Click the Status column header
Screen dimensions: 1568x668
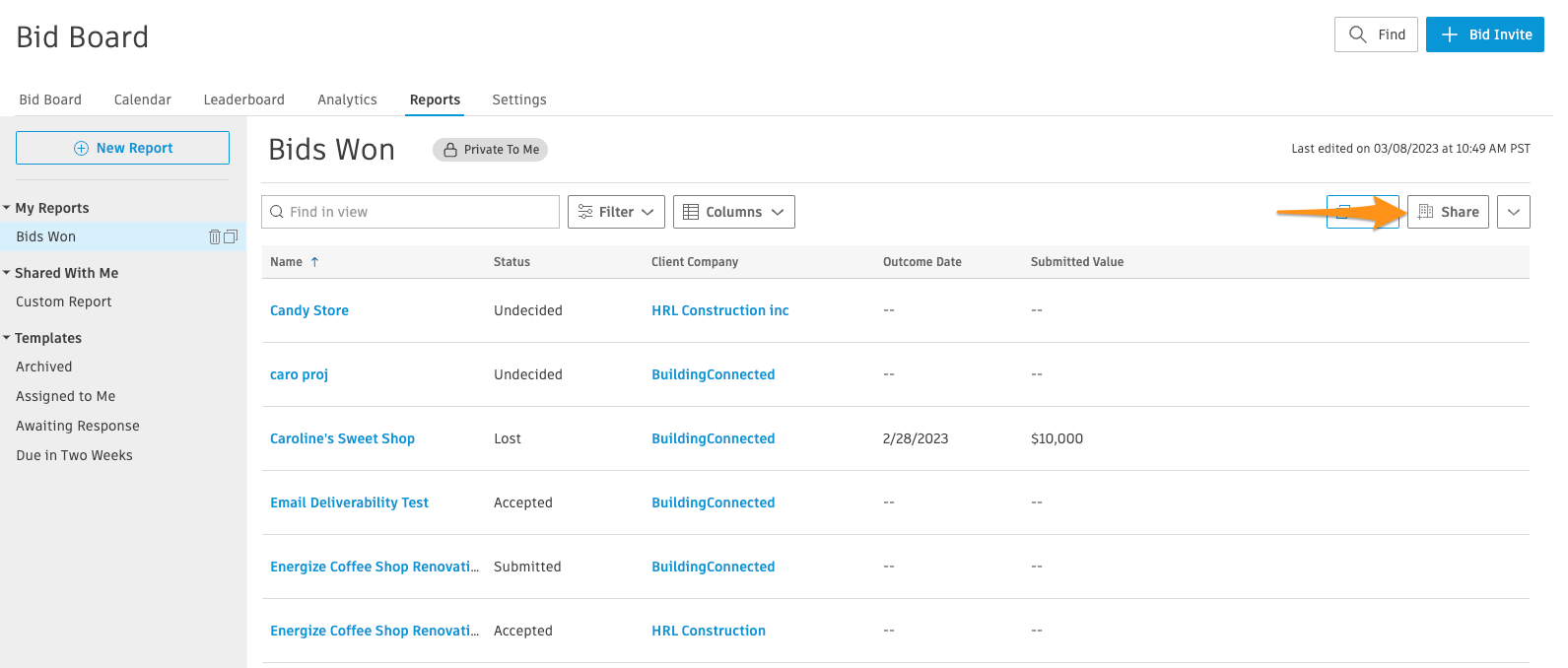[511, 262]
